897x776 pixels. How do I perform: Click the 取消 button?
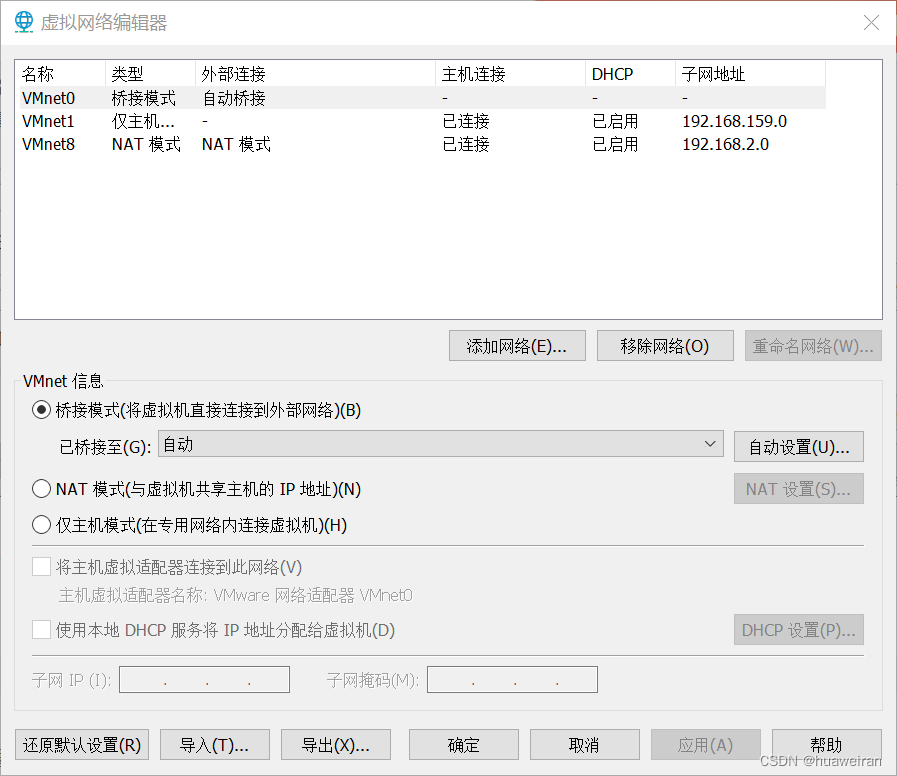(x=585, y=745)
